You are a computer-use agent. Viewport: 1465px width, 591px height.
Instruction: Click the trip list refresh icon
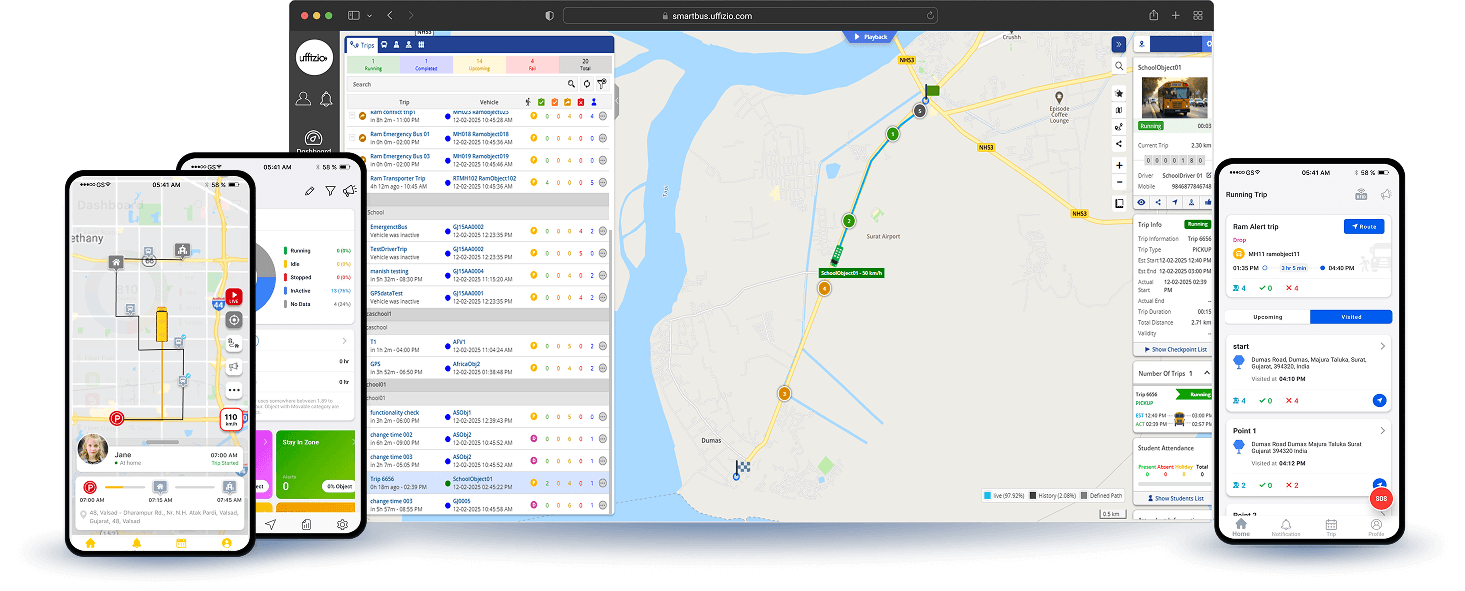[x=586, y=84]
